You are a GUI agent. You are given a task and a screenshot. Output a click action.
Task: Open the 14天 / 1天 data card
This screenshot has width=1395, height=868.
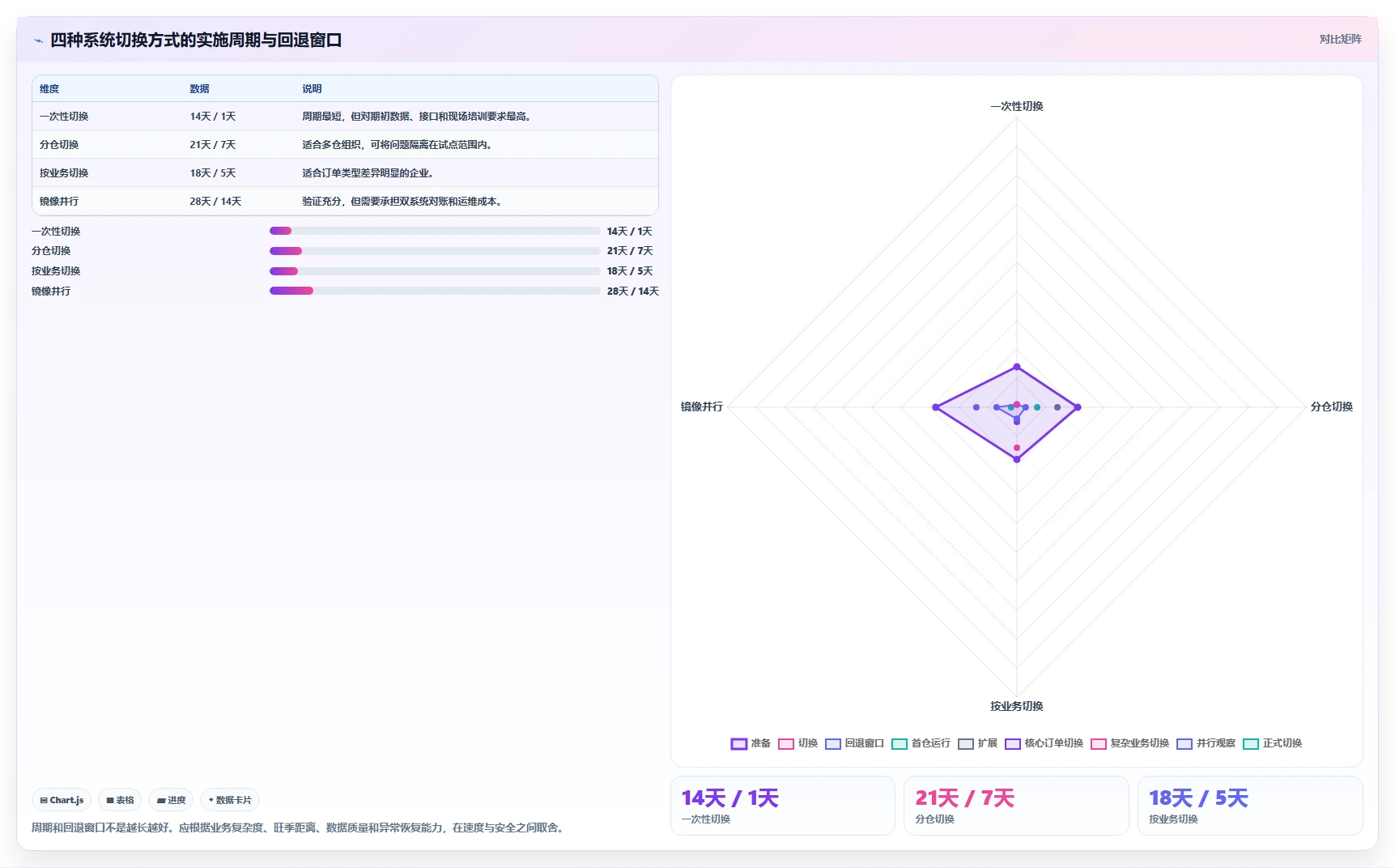[x=782, y=806]
